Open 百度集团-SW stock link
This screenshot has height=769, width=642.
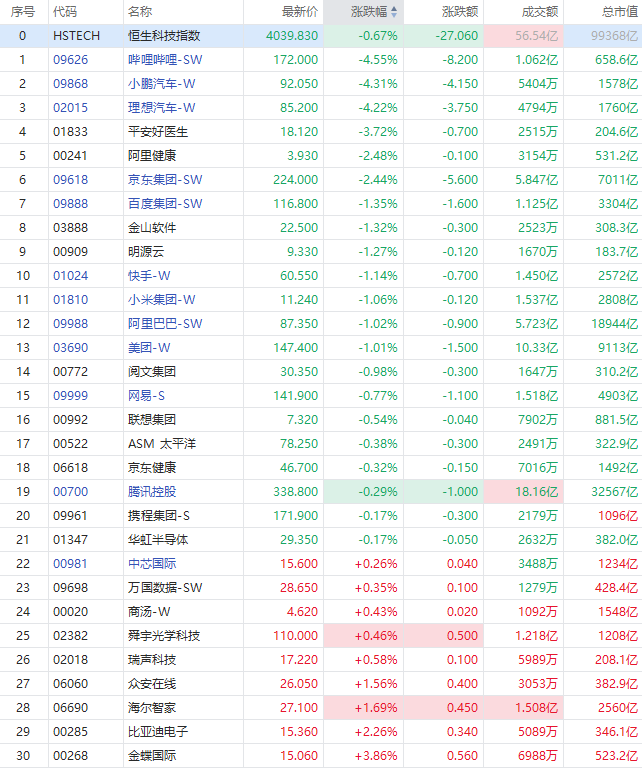click(165, 204)
